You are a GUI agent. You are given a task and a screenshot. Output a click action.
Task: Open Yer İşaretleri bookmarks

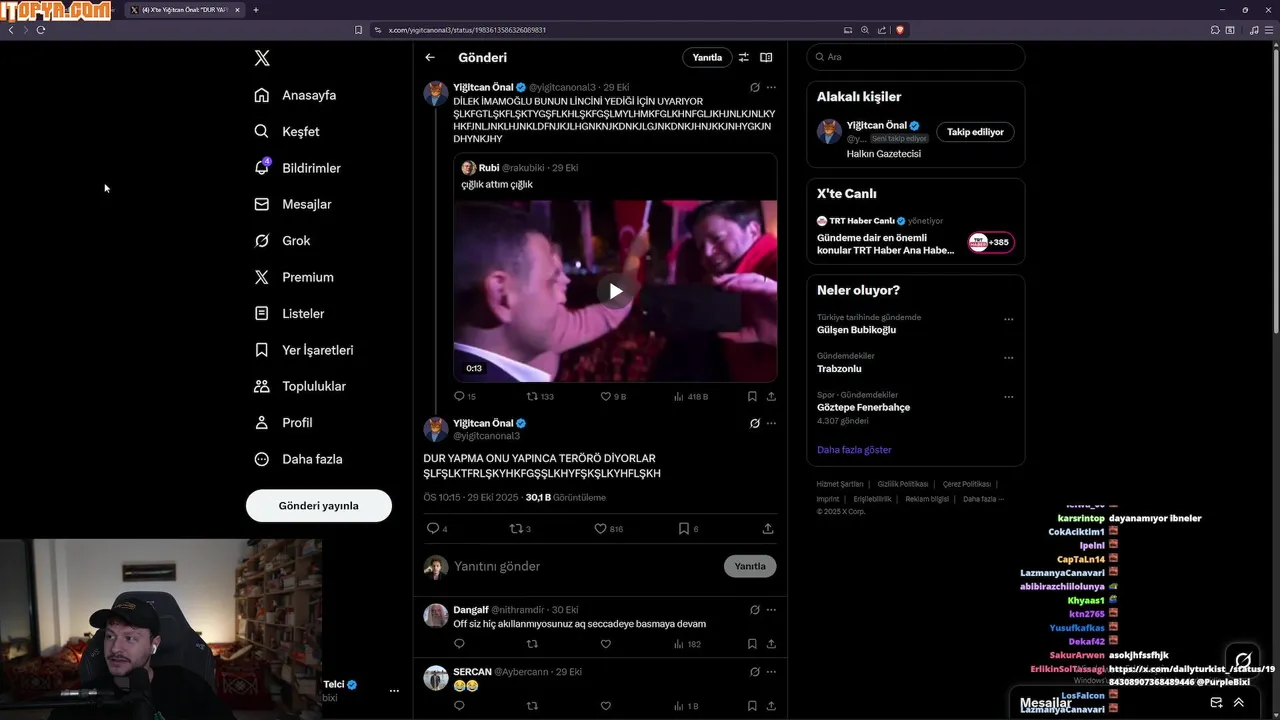click(303, 350)
